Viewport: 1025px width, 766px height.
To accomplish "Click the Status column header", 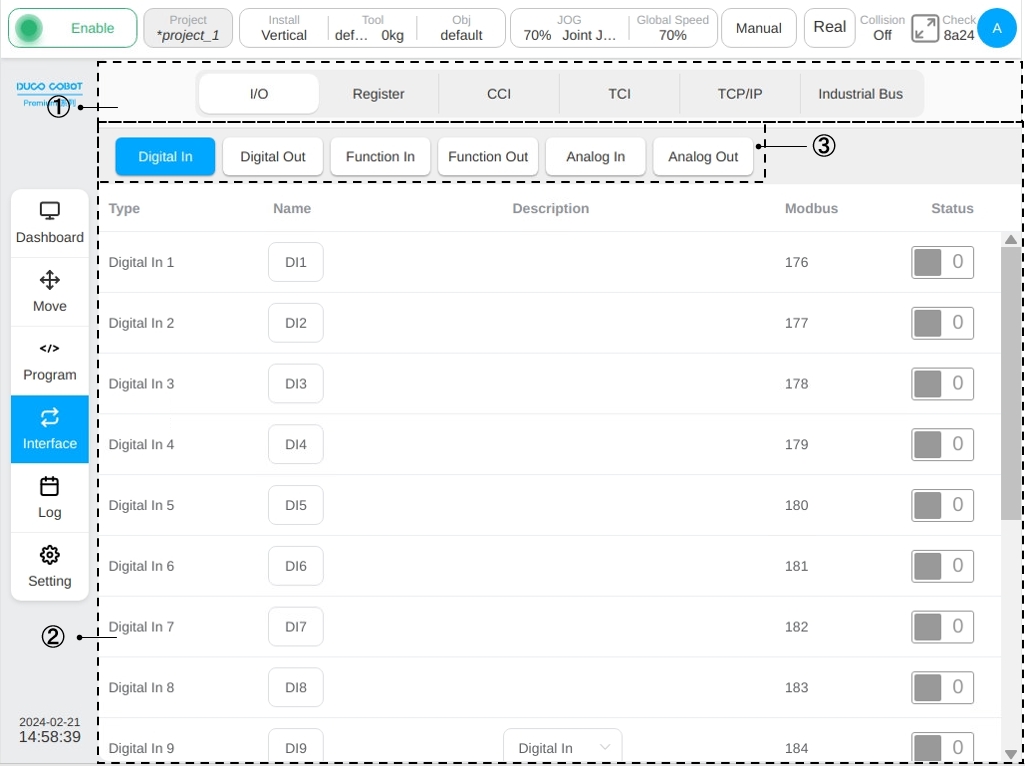I will click(952, 208).
